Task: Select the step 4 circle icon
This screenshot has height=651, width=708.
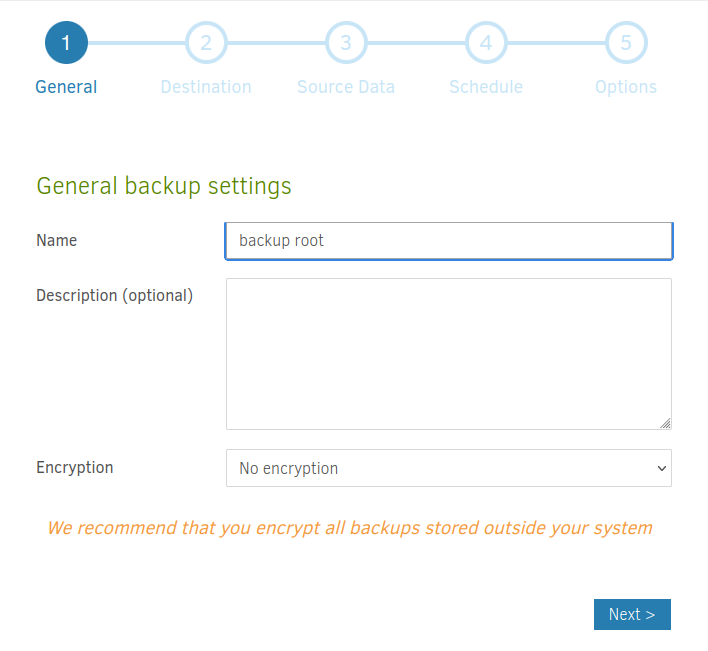Action: pyautogui.click(x=486, y=43)
